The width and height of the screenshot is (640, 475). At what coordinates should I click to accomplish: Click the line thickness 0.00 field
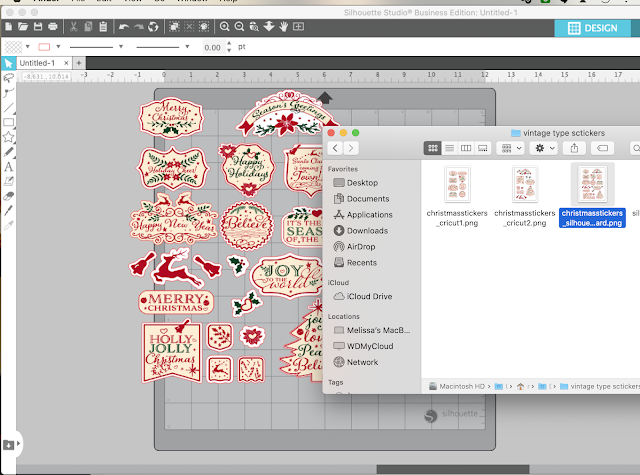click(212, 47)
